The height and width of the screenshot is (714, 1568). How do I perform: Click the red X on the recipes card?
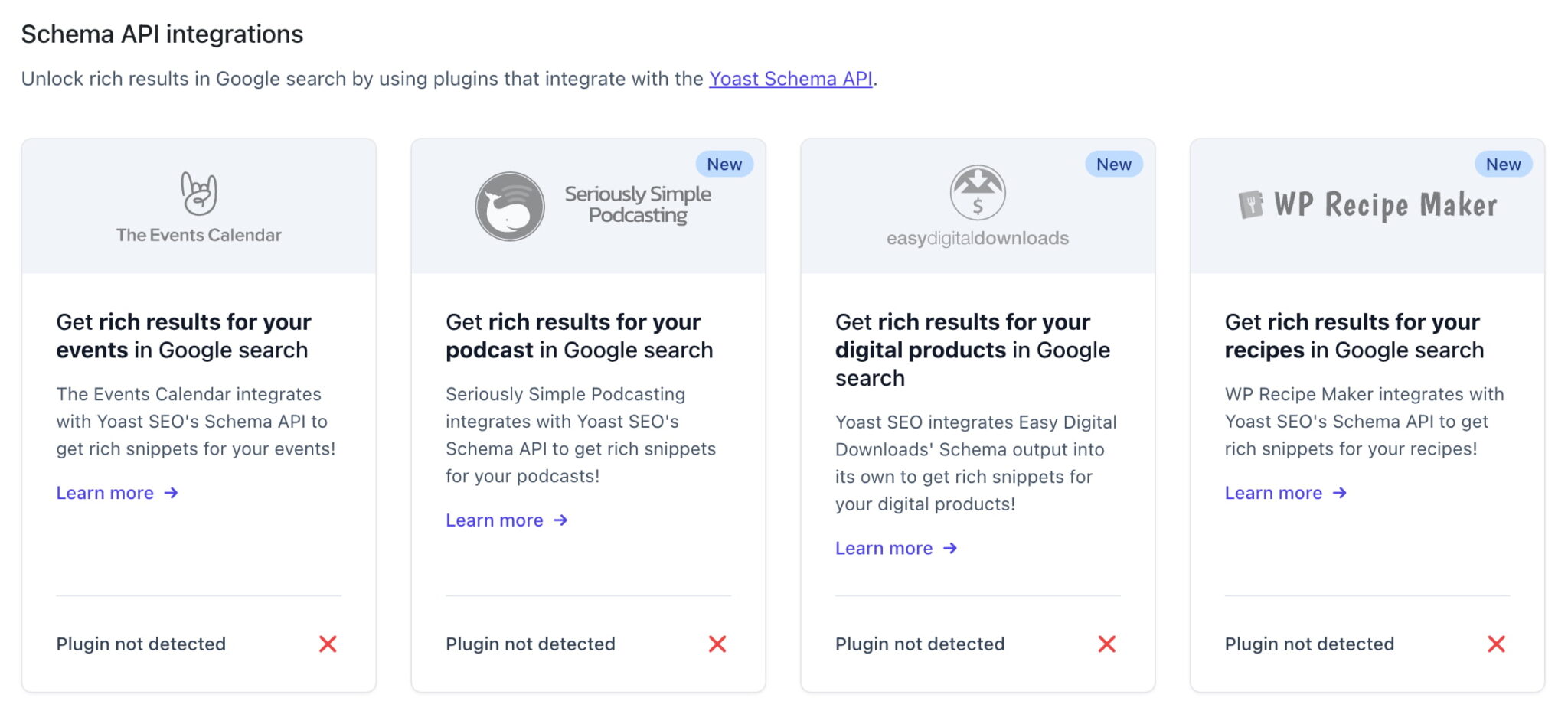point(1495,644)
